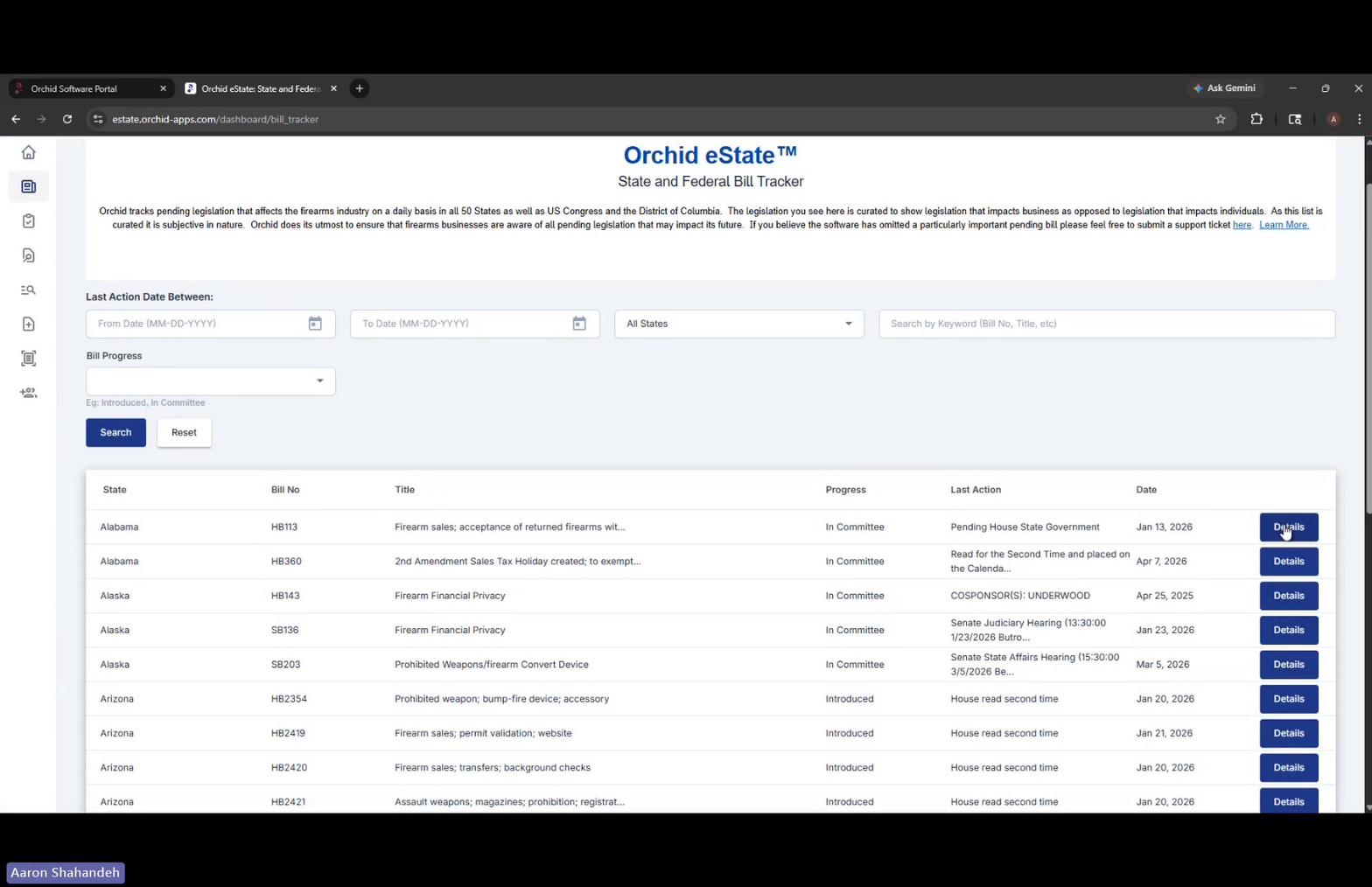Switch to the Orchid eState browser tab
The image size is (1372, 887).
[259, 88]
